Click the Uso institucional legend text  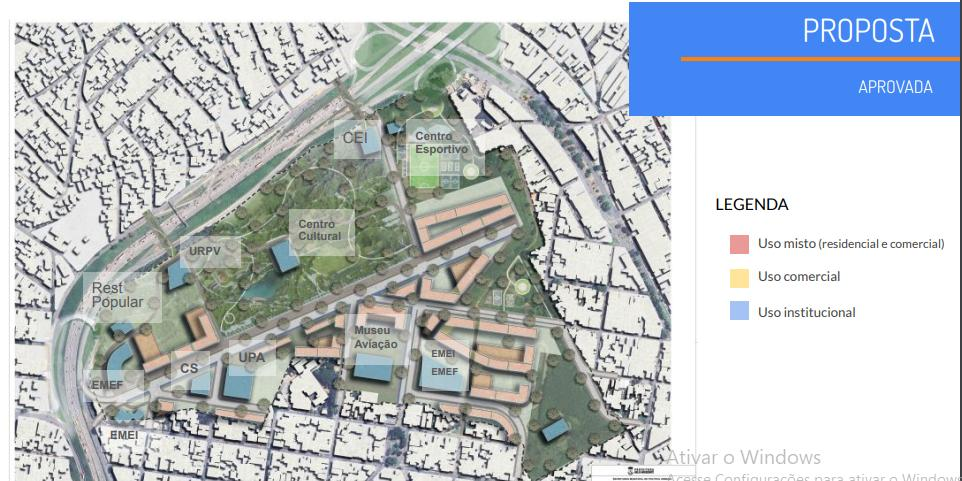tap(806, 312)
